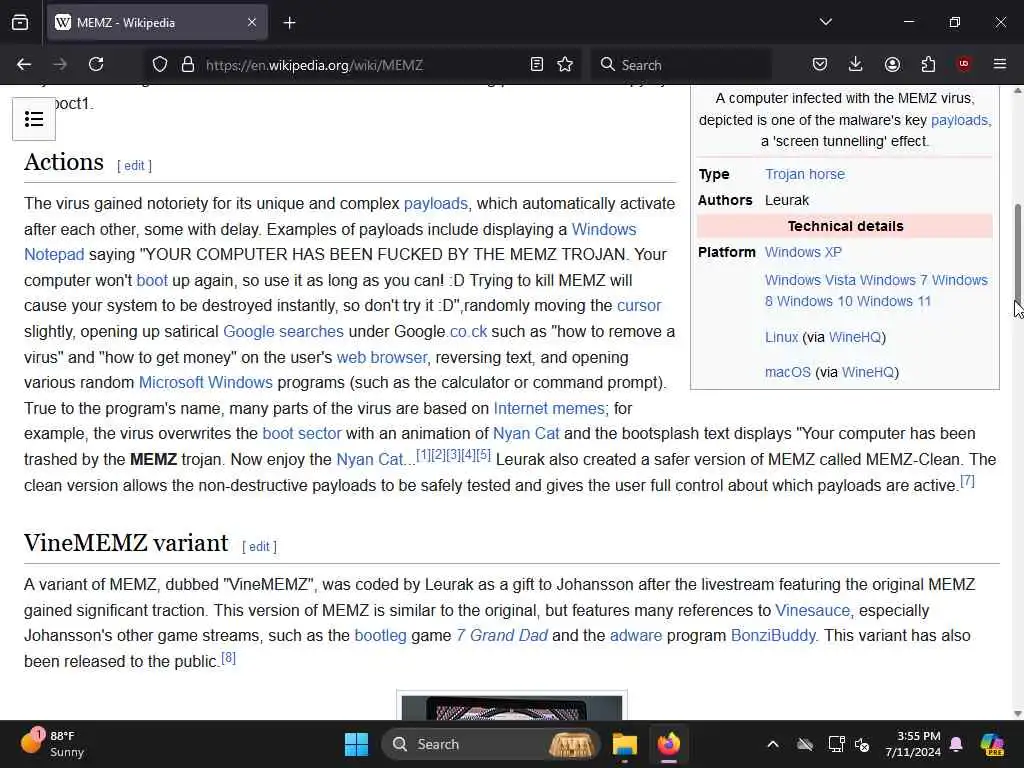Screen dimensions: 1024x768
Task: Open the payloads link in Actions text
Action: pyautogui.click(x=436, y=203)
